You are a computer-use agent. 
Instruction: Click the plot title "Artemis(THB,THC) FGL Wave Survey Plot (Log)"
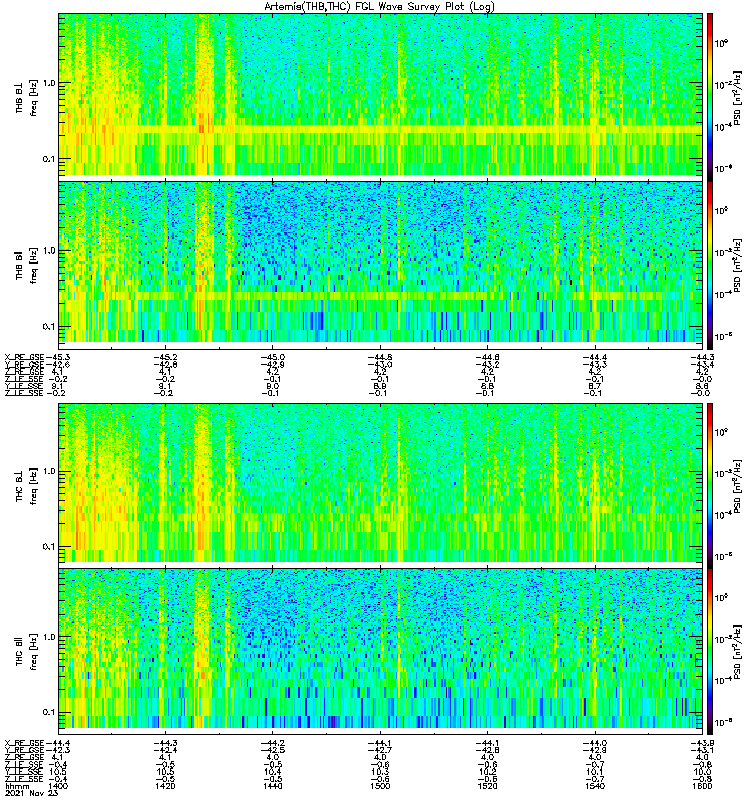[379, 7]
